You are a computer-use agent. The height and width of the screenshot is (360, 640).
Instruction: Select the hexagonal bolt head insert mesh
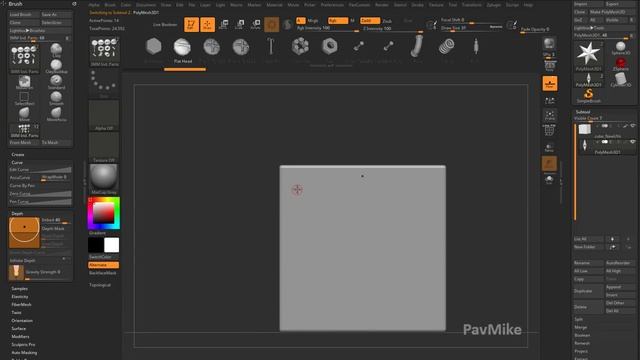[154, 47]
